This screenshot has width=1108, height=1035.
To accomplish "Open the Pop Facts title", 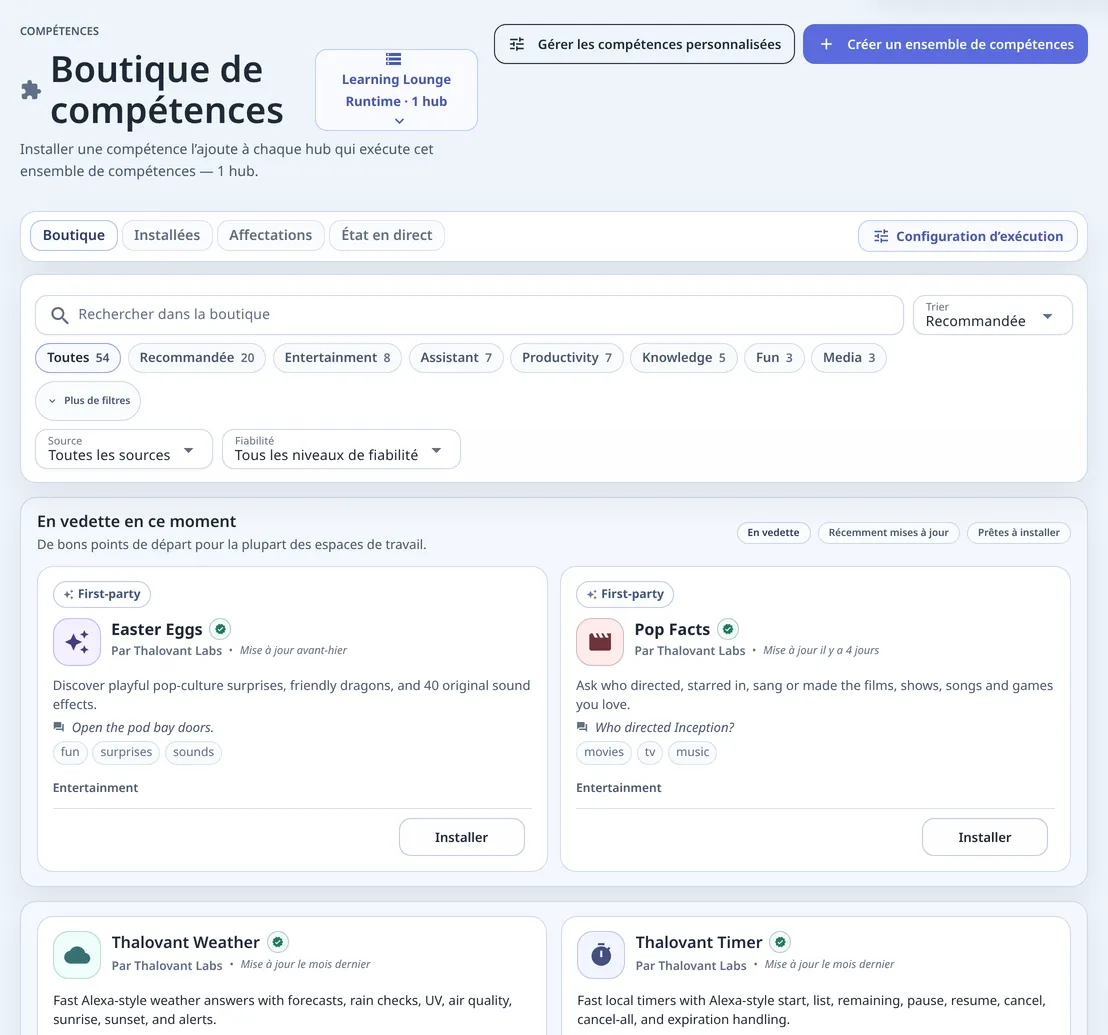I will coord(672,629).
